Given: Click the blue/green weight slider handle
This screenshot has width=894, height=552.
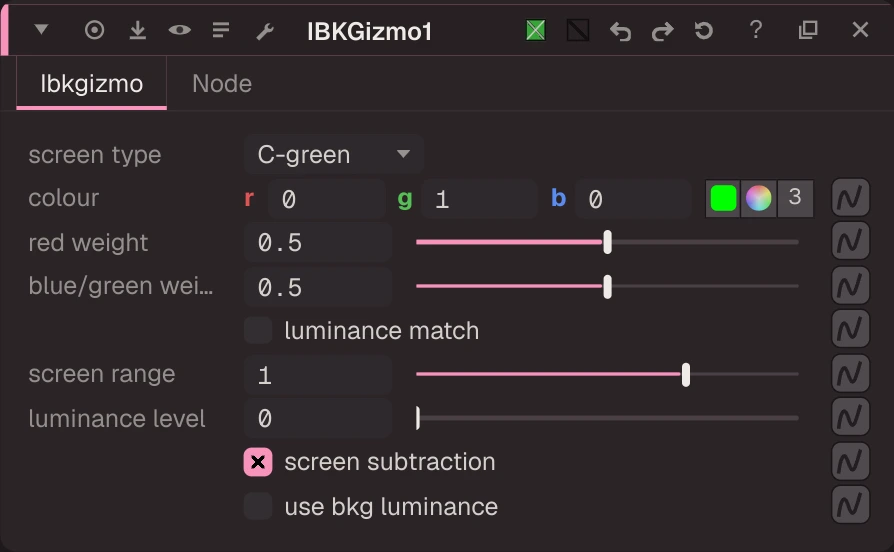Looking at the screenshot, I should [608, 287].
